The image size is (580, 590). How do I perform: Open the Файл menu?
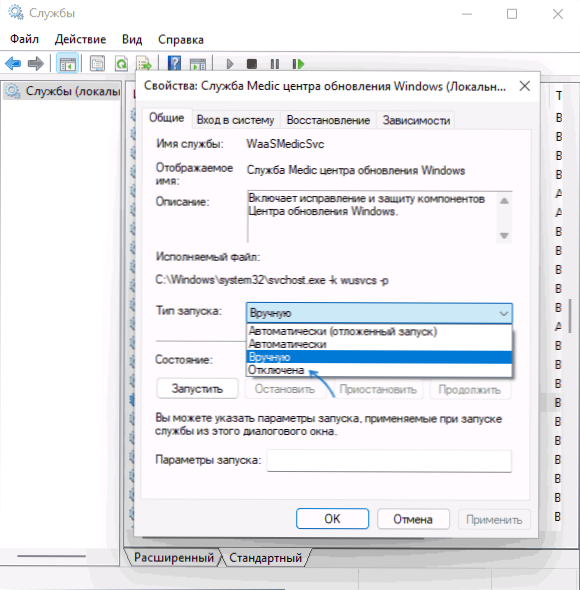pyautogui.click(x=24, y=39)
